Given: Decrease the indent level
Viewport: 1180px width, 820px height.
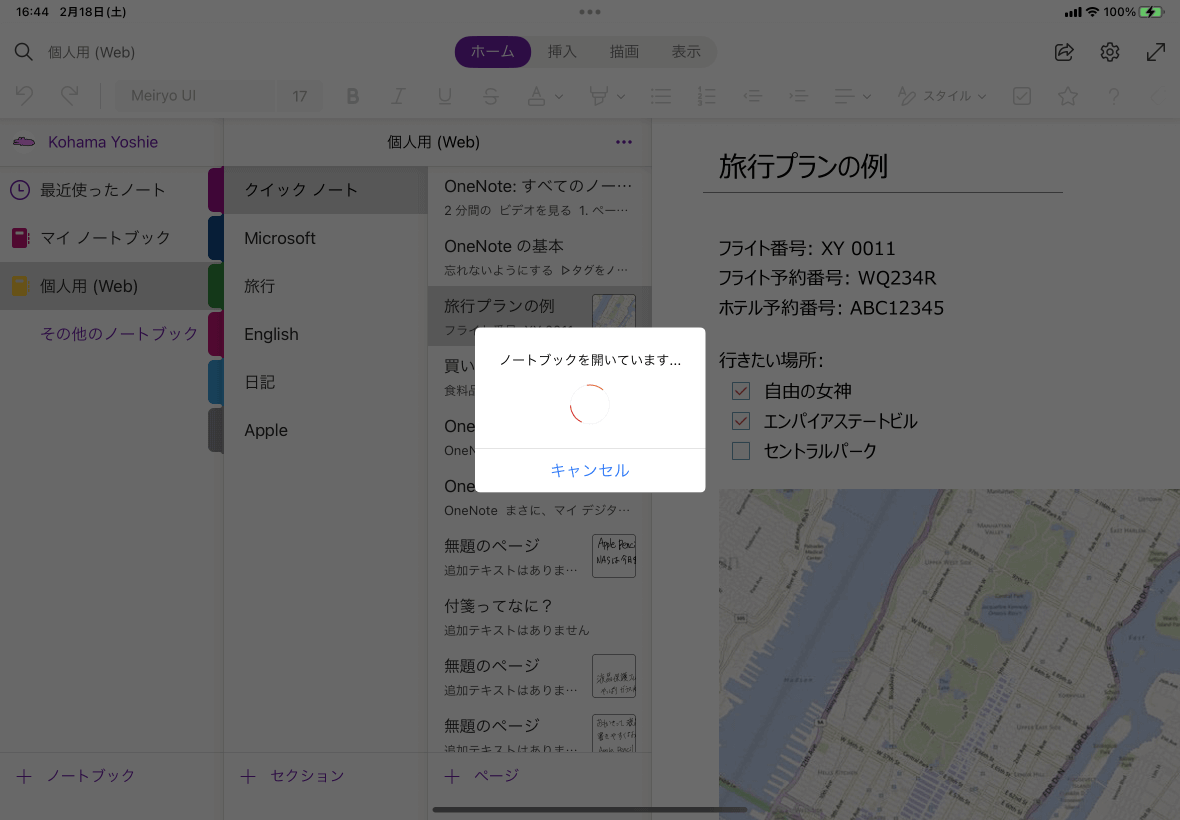Looking at the screenshot, I should [x=753, y=96].
